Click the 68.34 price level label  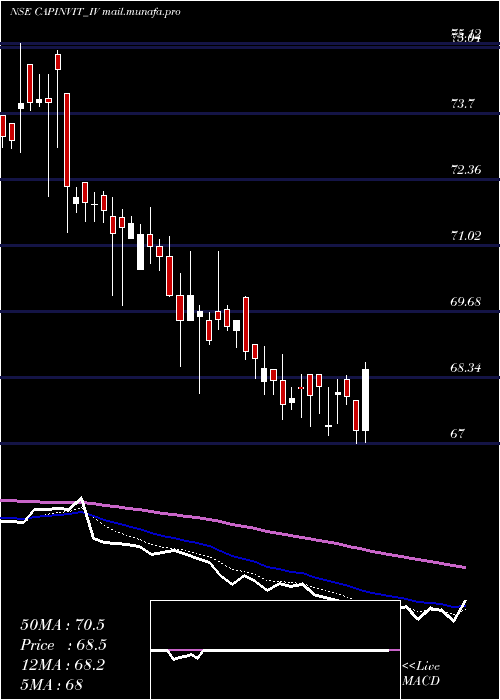coord(466,368)
